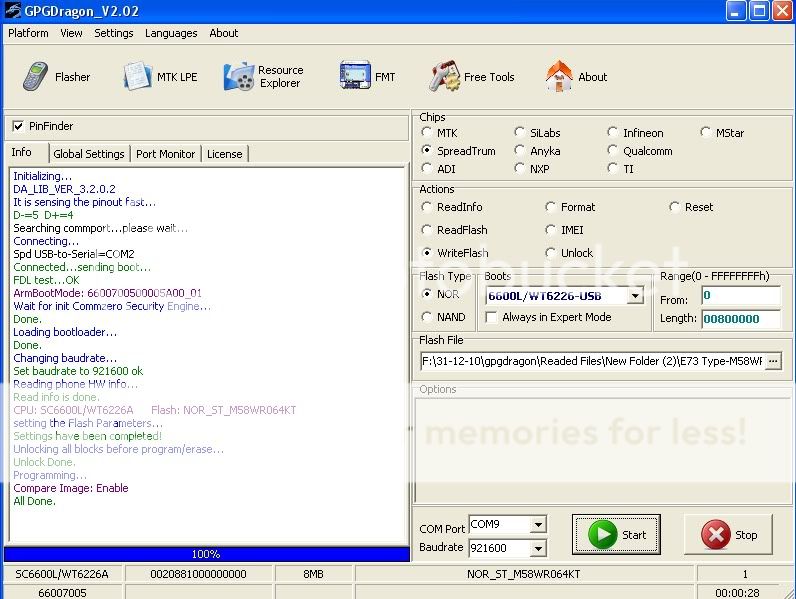Choose the ReadInfo action
796x599 pixels.
tap(426, 207)
